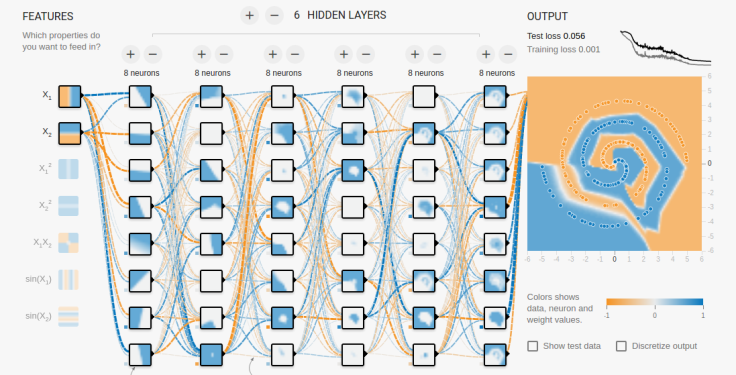Select the bottom neuron in the second hidden layer
Screen dimensions: 736x375
(x=211, y=355)
